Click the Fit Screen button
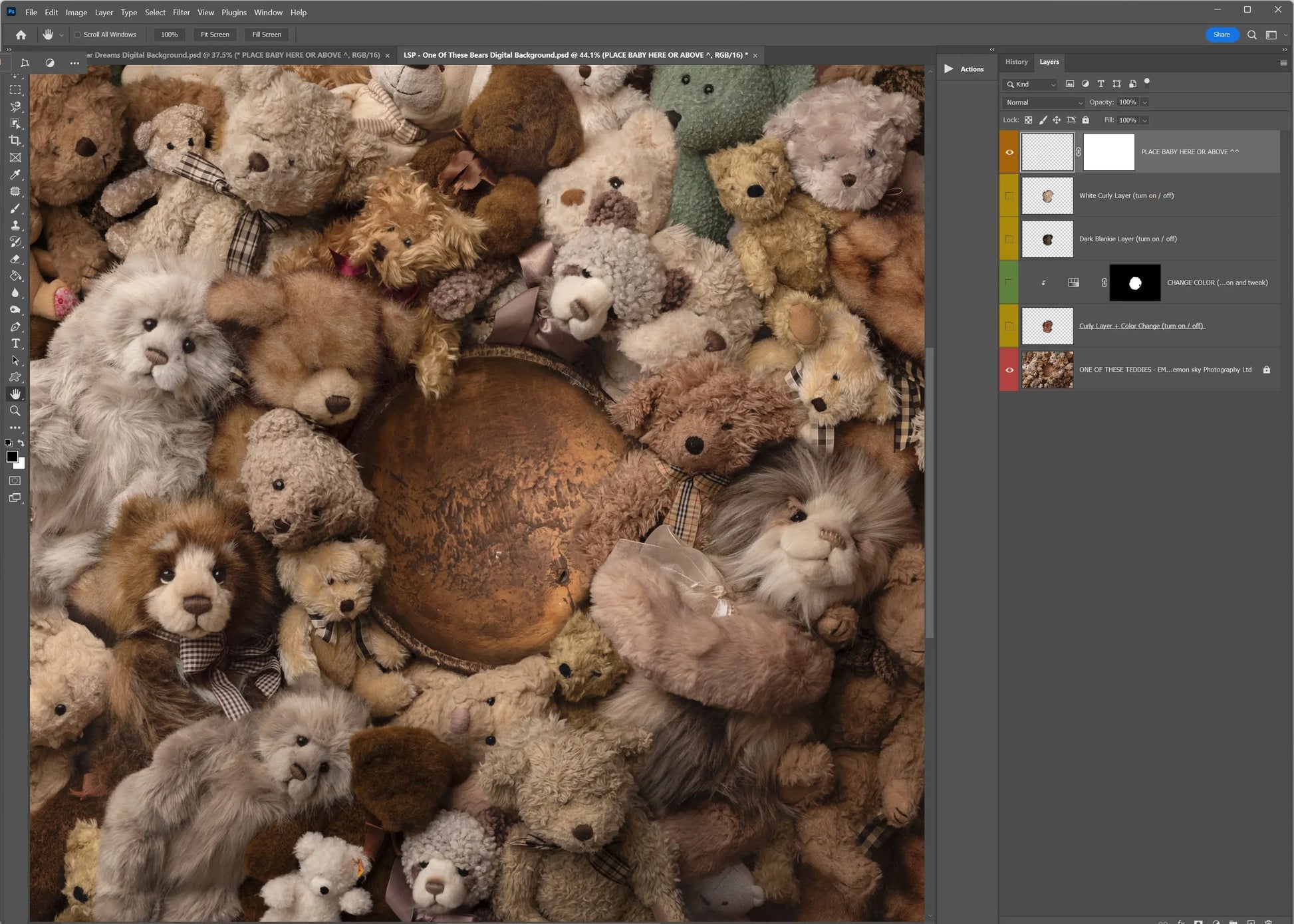 point(215,35)
